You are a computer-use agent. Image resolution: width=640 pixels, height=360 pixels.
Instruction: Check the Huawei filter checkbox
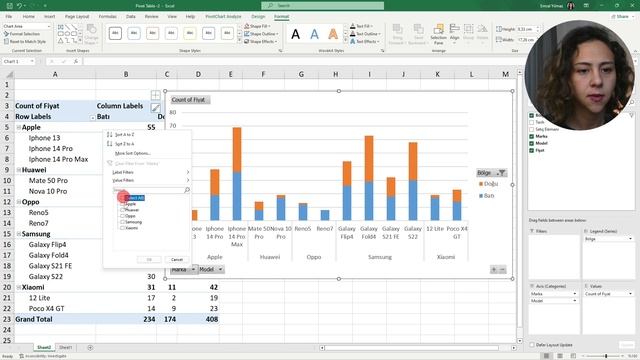[x=122, y=210]
